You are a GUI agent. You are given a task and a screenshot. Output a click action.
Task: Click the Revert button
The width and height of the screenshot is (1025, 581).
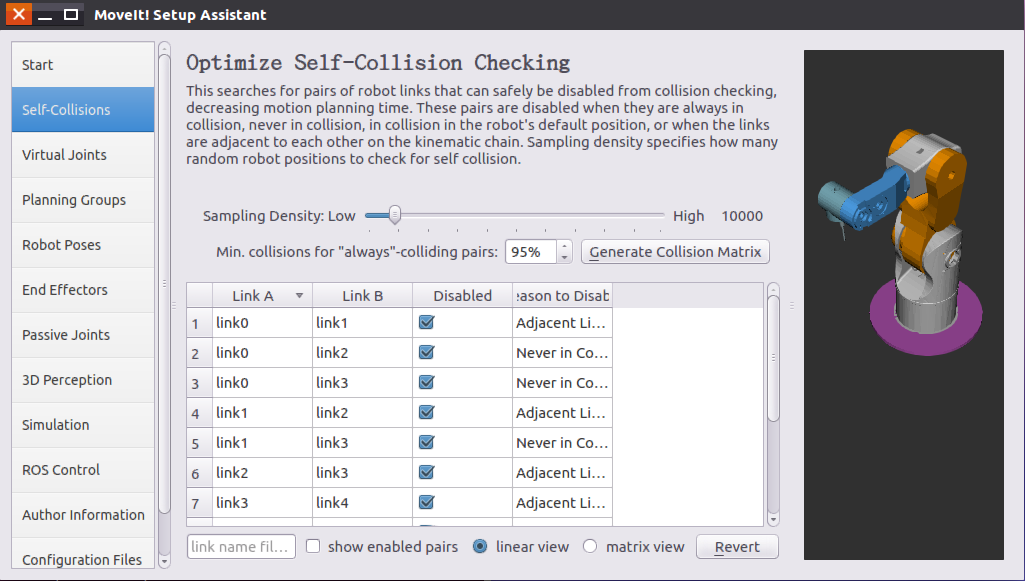(x=737, y=547)
